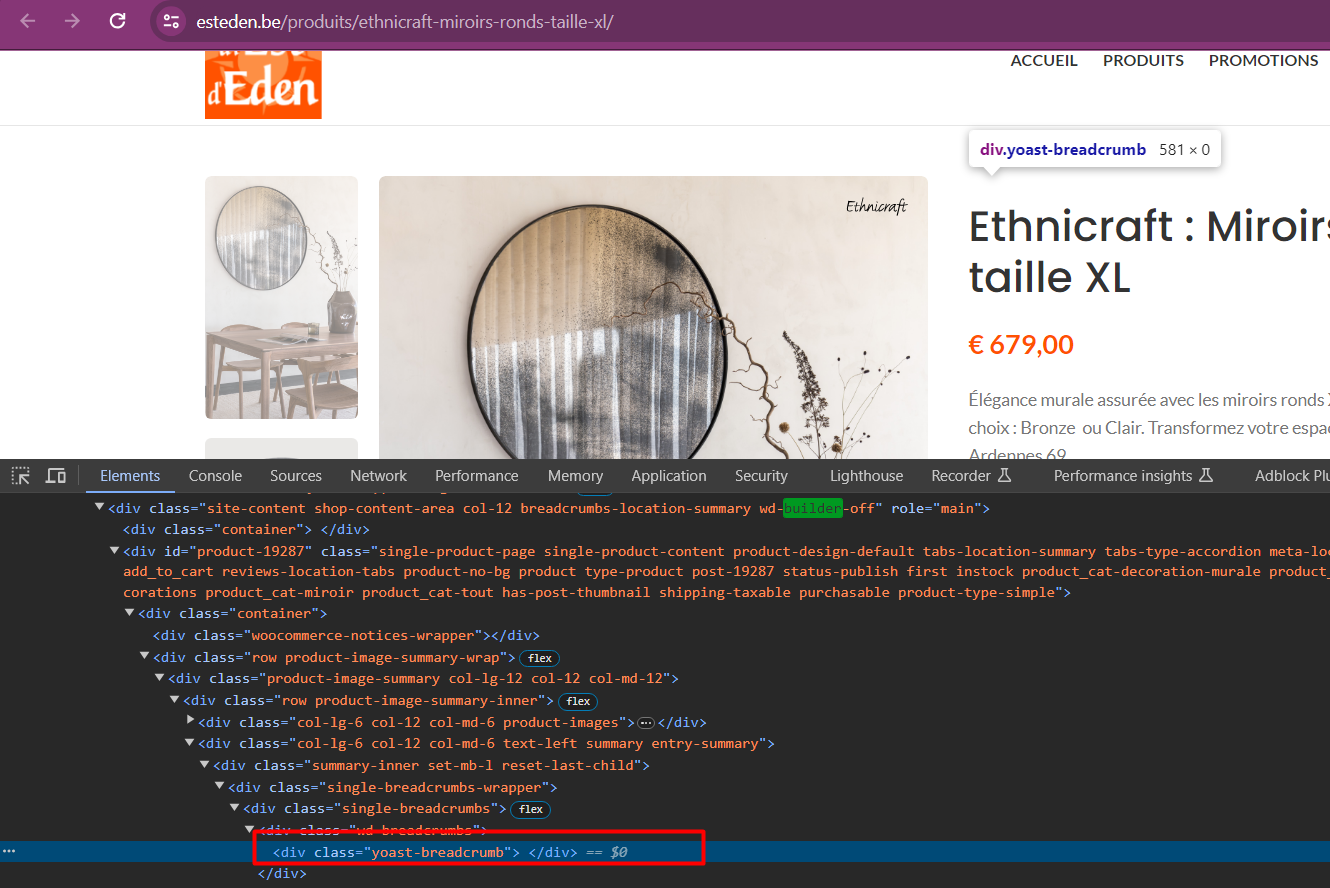Toggle flex badge on product-image-summary-inner row
Viewport: 1330px width, 888px height.
pyautogui.click(x=578, y=701)
